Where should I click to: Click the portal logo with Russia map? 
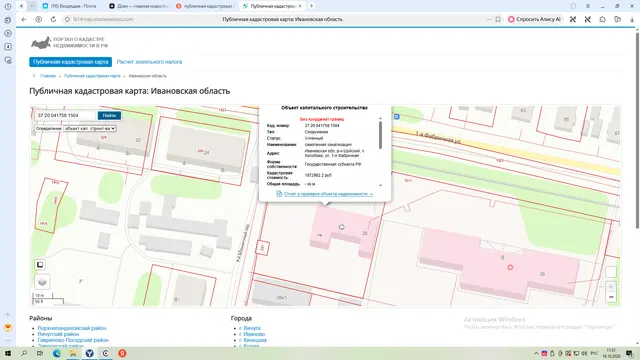click(69, 42)
